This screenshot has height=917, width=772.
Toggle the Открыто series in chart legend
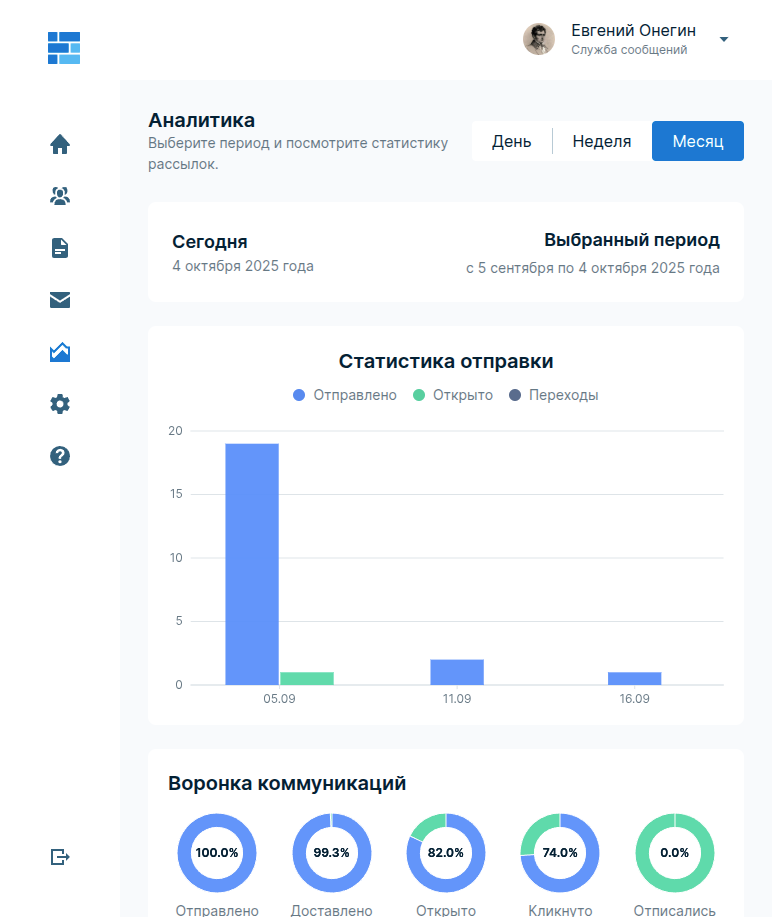pyautogui.click(x=453, y=395)
